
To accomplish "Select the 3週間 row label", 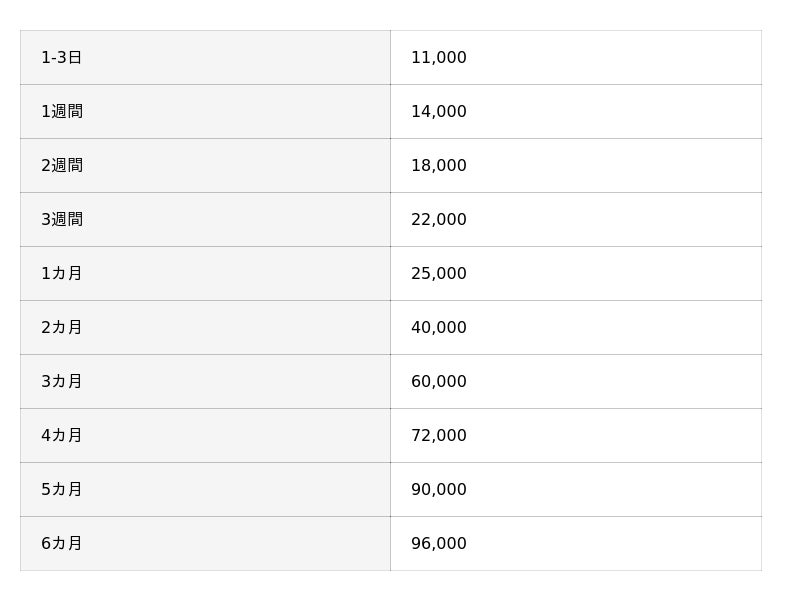I will pyautogui.click(x=62, y=220).
